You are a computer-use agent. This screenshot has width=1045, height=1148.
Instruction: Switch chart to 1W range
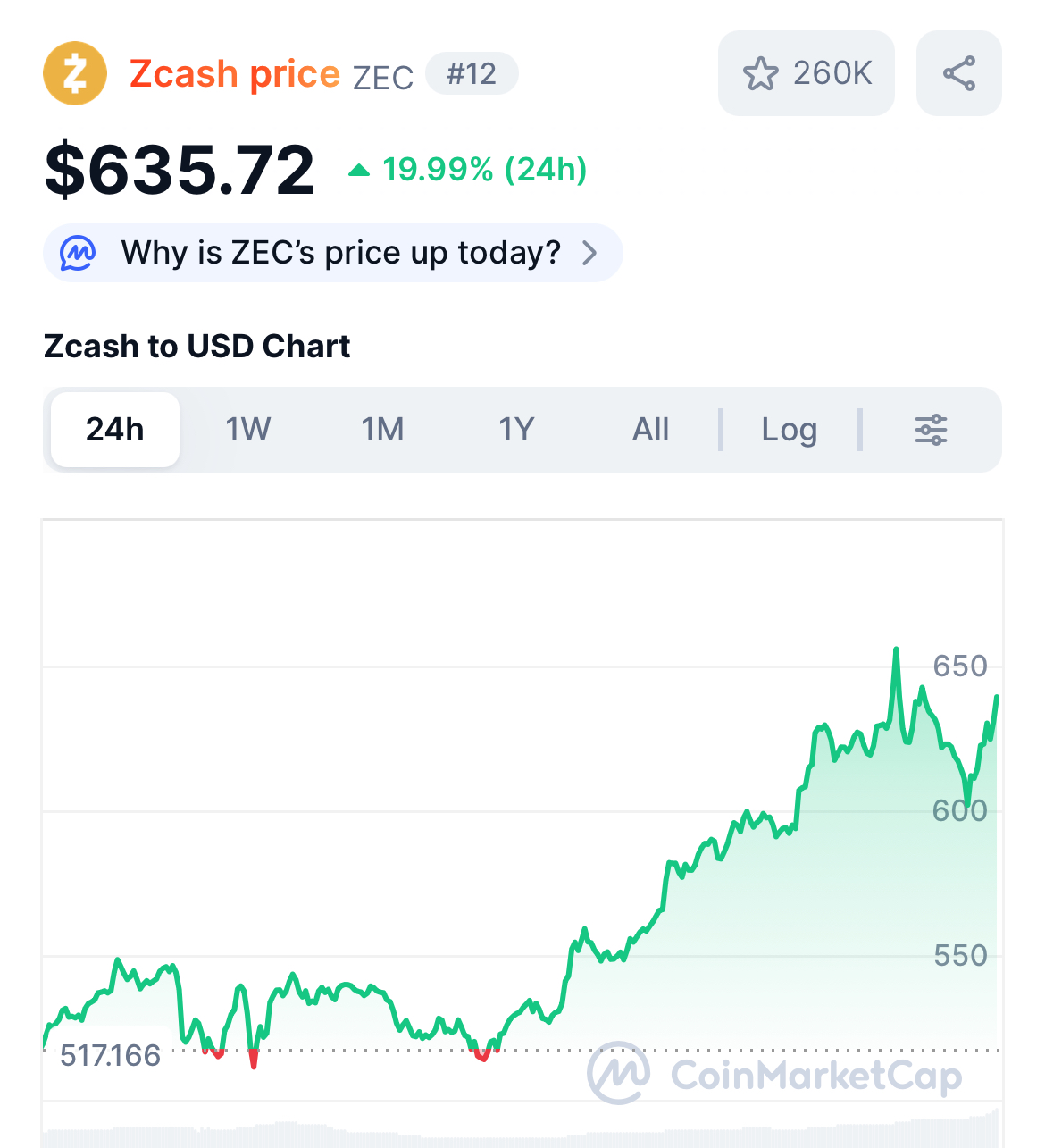pos(247,430)
